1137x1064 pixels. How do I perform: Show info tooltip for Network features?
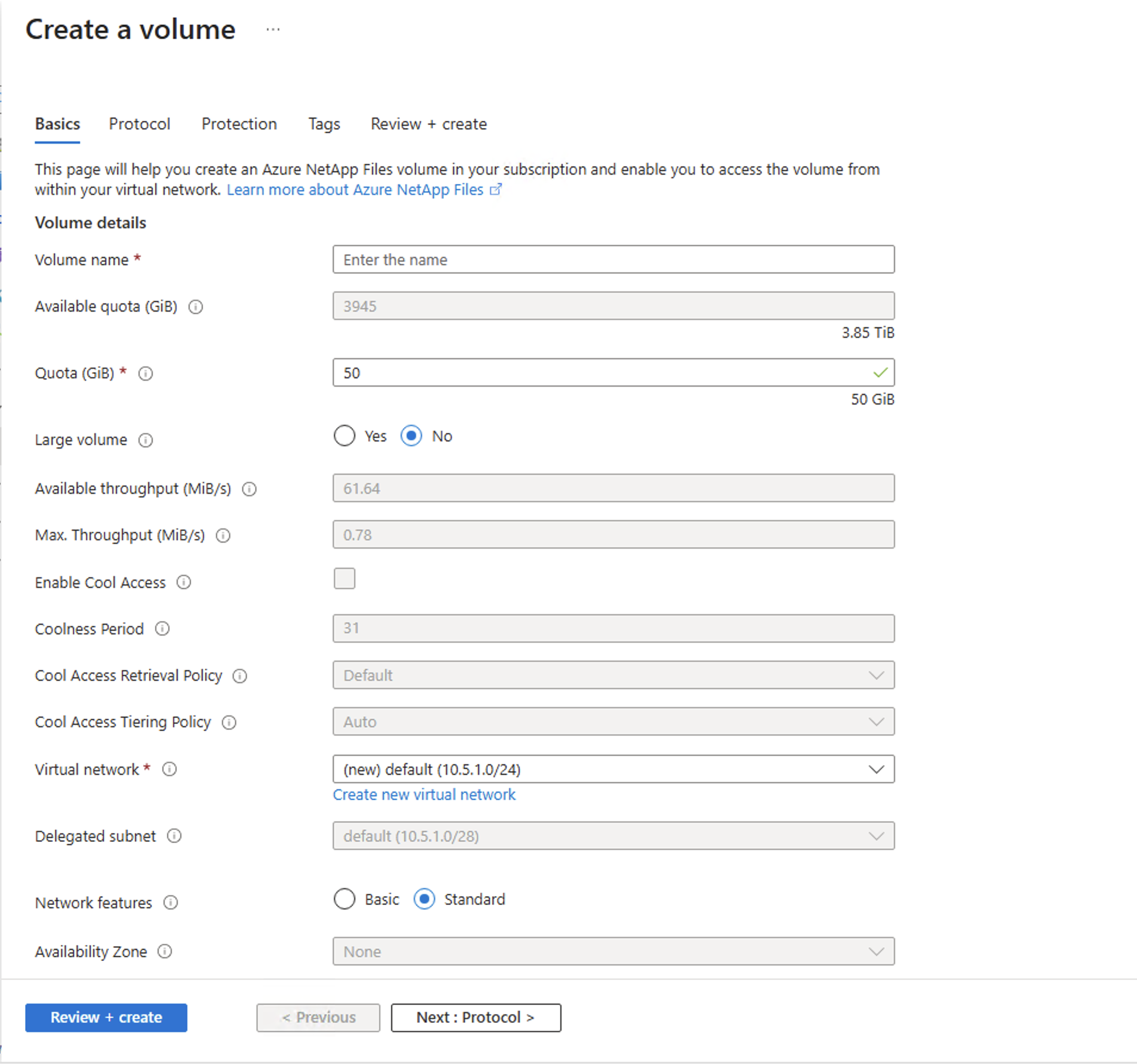coord(170,903)
